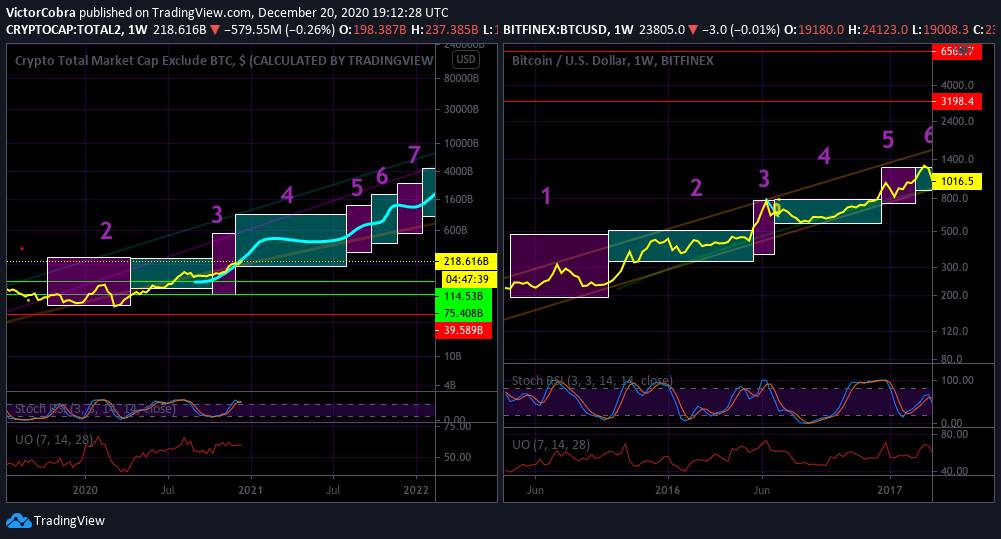Click the 4000.0 price axis value
The width and height of the screenshot is (1001, 539).
[957, 85]
